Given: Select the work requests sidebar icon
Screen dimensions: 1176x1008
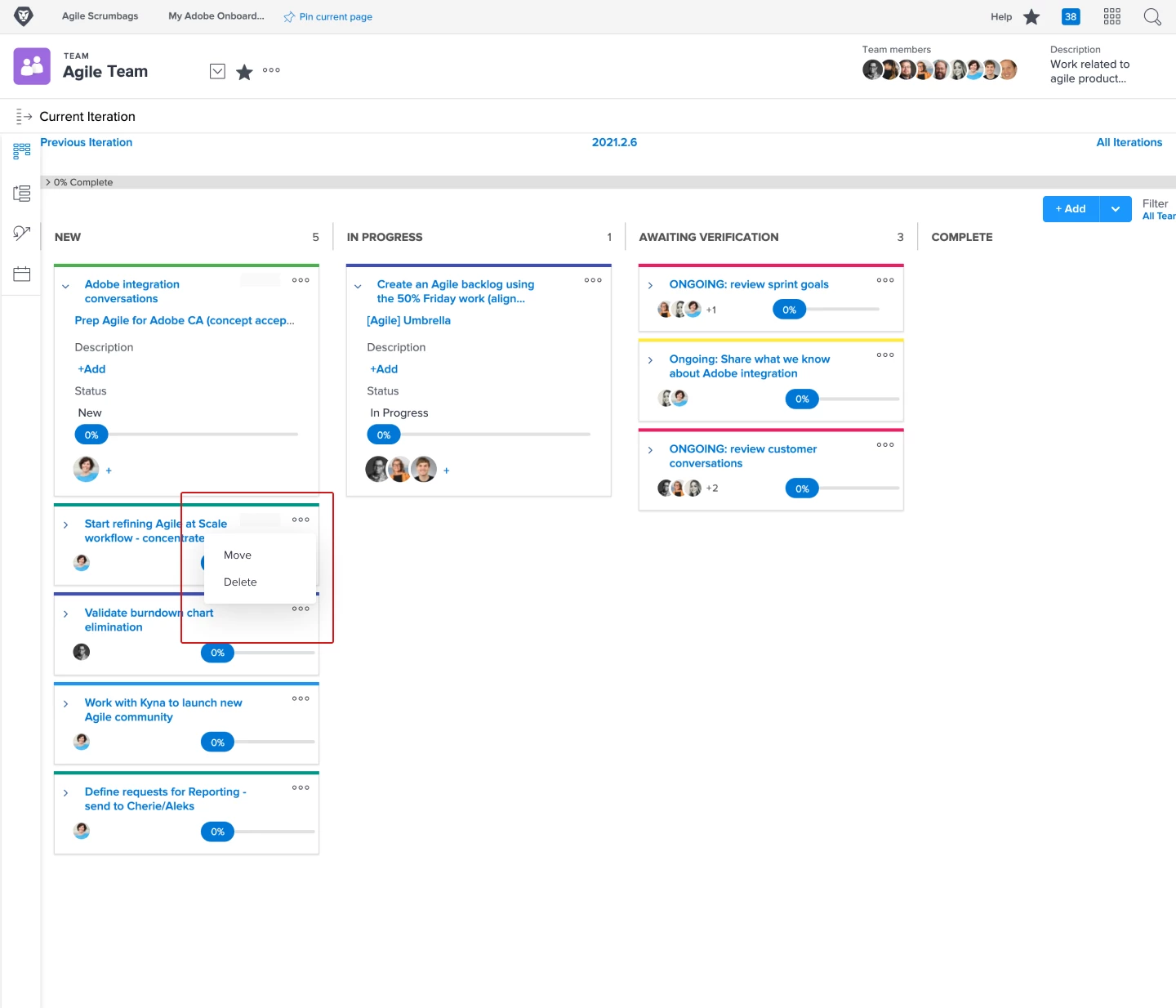Looking at the screenshot, I should [22, 234].
